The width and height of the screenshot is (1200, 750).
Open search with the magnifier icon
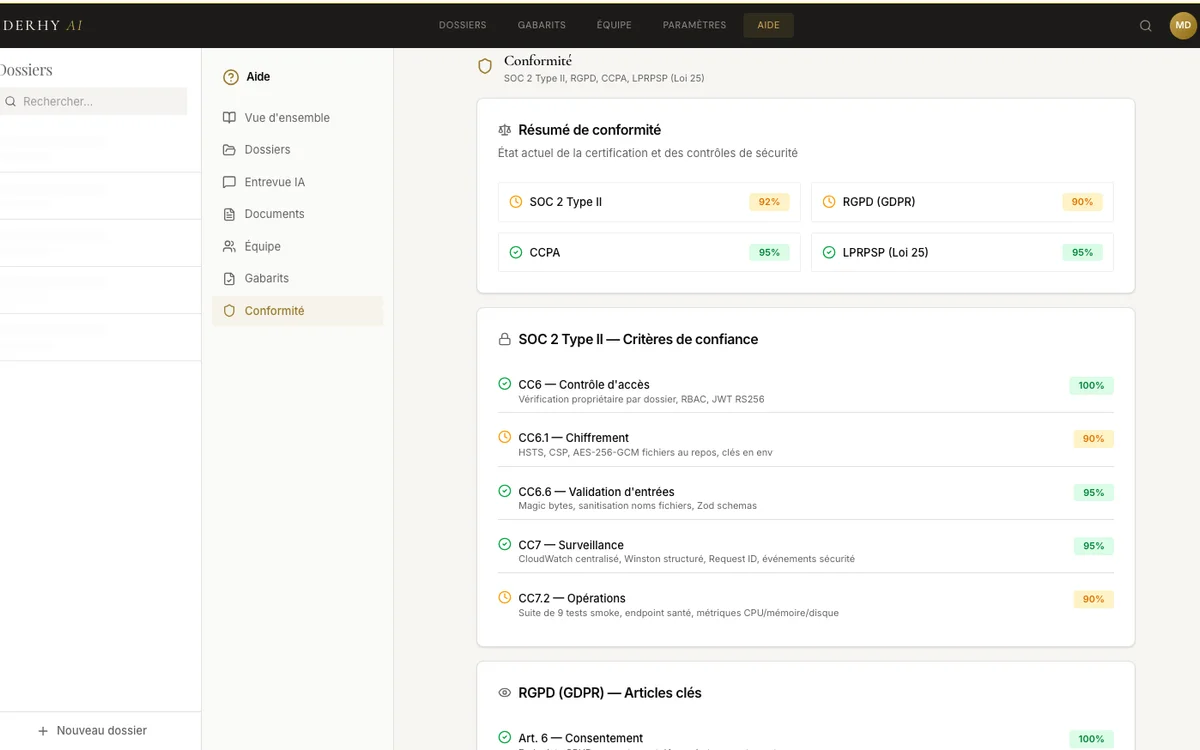point(1145,25)
